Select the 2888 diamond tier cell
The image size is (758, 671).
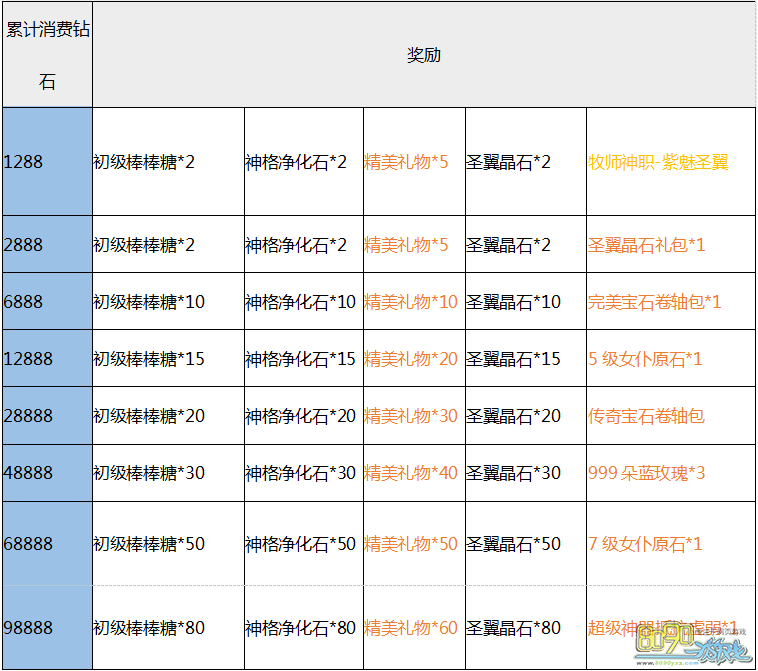click(x=47, y=244)
